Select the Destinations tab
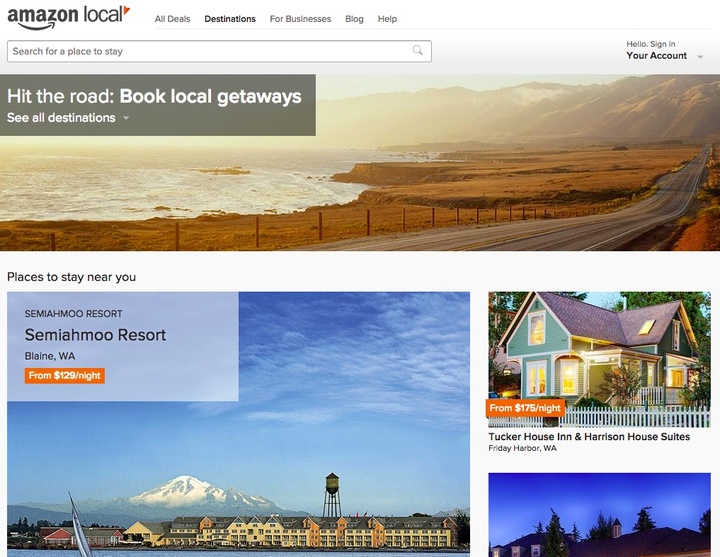 click(230, 19)
